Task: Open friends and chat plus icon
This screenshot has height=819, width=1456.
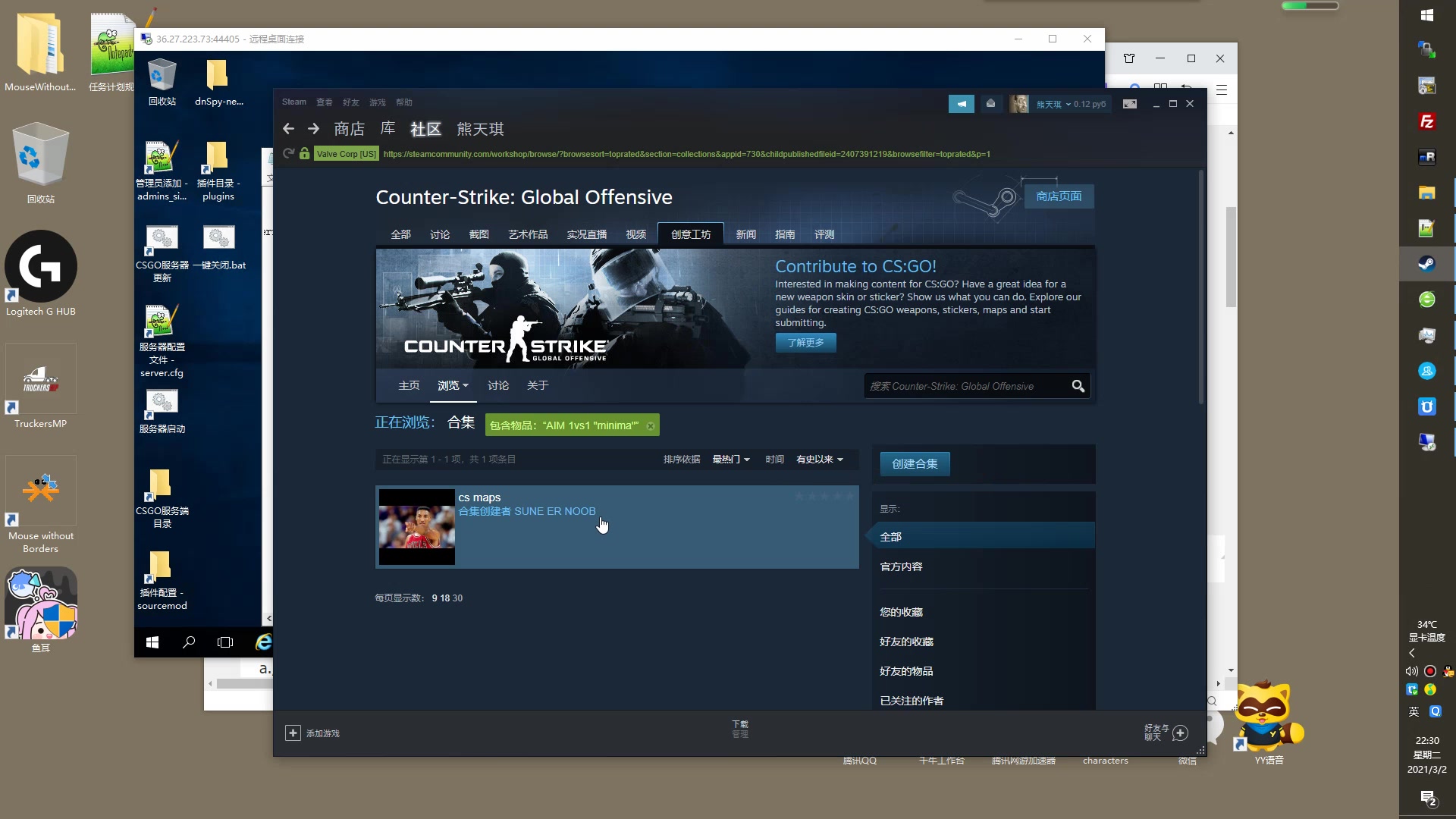Action: [x=1180, y=733]
